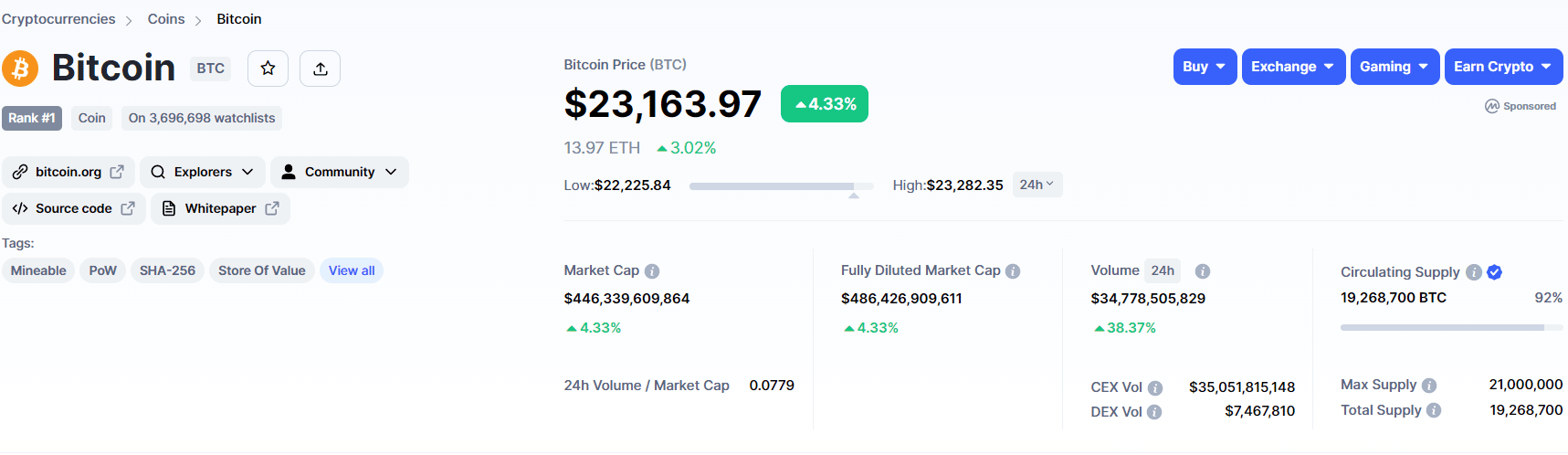This screenshot has height=455, width=1568.
Task: Open the Buy dropdown
Action: [x=1205, y=67]
